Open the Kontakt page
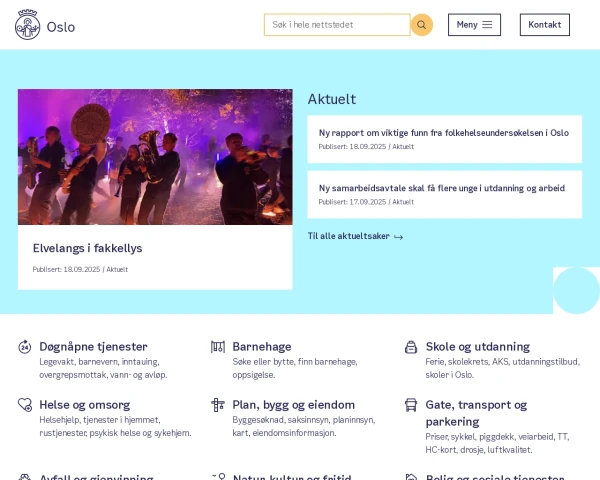The width and height of the screenshot is (600, 480). (x=545, y=25)
